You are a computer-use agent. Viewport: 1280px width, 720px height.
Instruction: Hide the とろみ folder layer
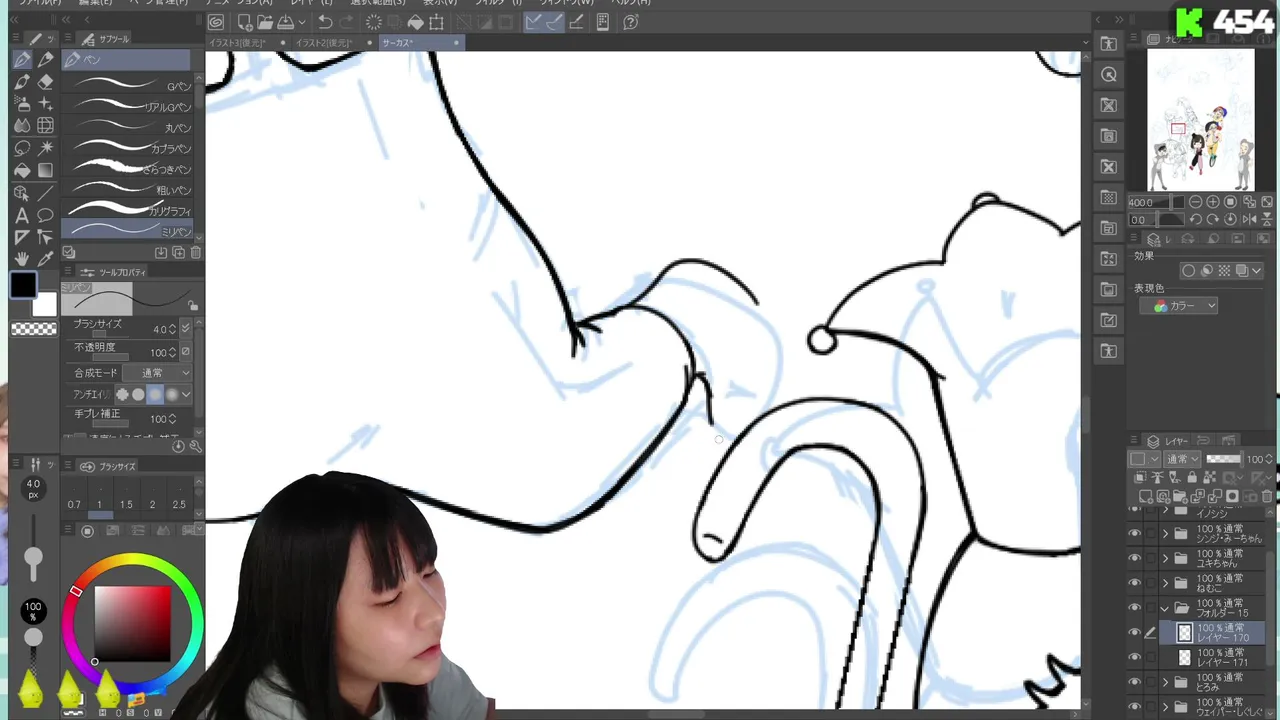point(1134,683)
